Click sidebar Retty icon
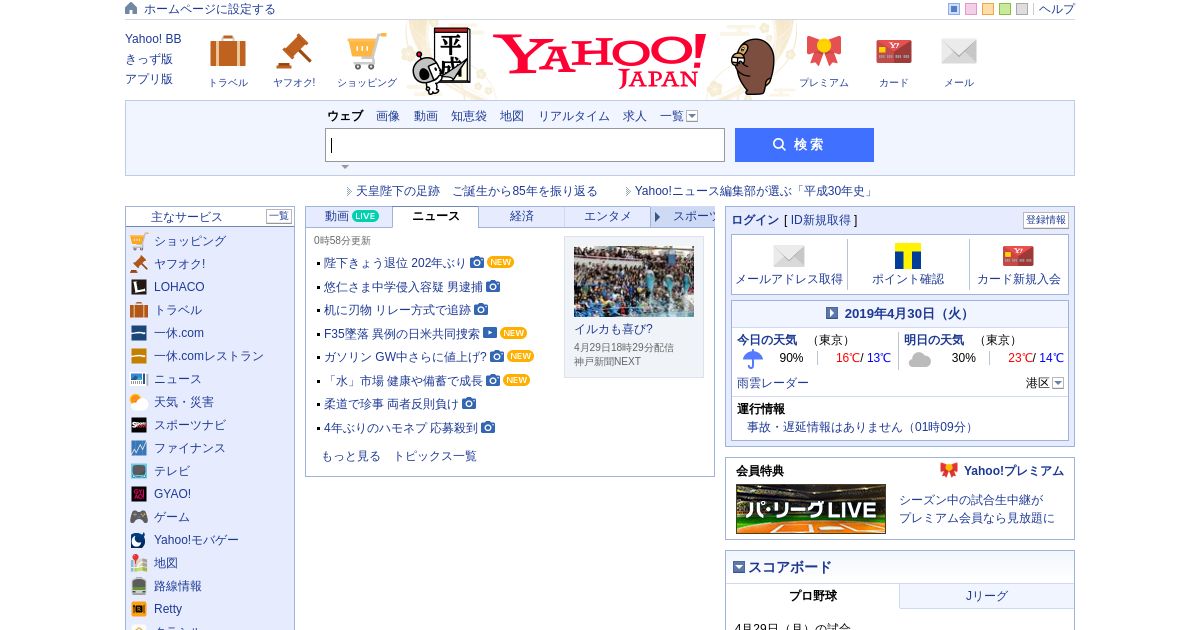The height and width of the screenshot is (630, 1200). 139,609
